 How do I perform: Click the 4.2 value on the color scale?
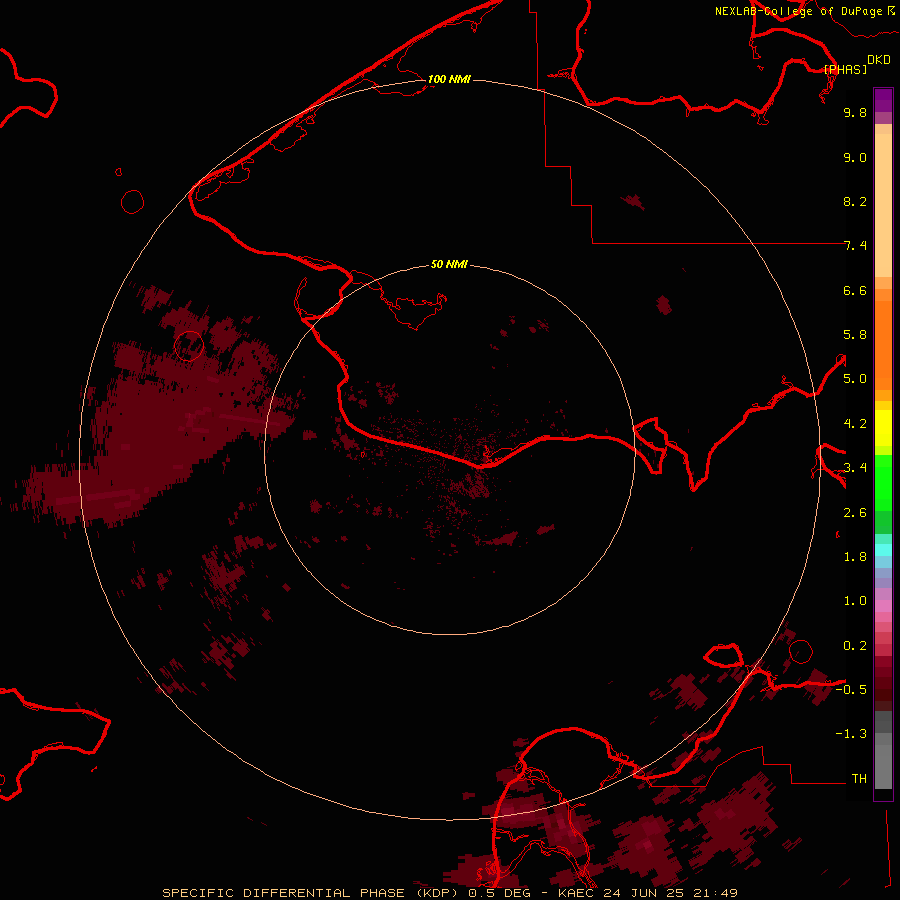point(855,424)
